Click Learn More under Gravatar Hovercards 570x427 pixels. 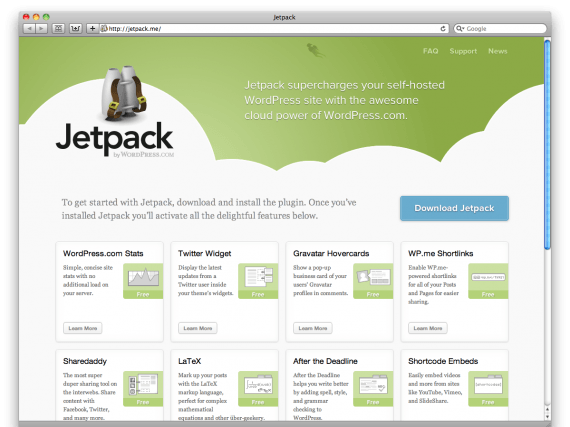313,328
